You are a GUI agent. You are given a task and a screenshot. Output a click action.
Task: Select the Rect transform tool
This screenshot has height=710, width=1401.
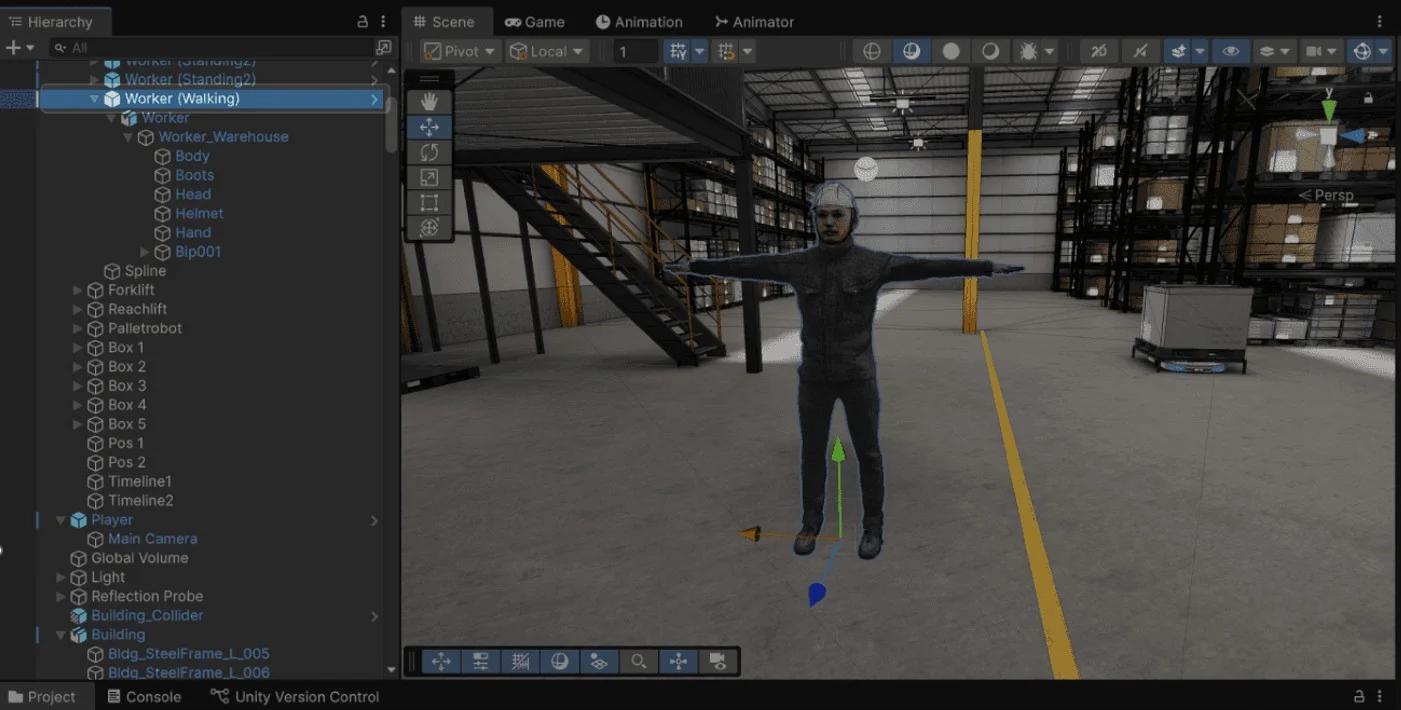(x=429, y=203)
